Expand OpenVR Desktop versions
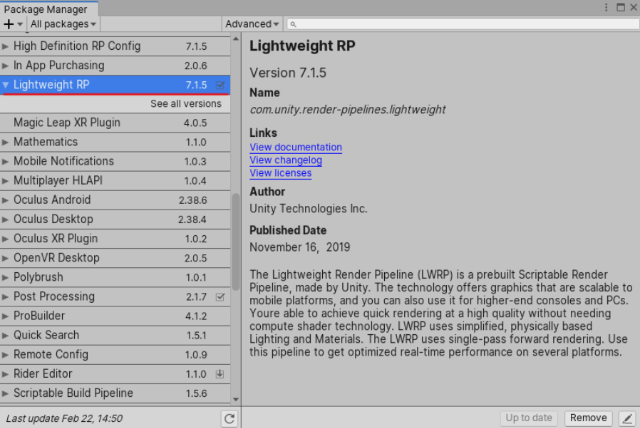 click(x=5, y=258)
